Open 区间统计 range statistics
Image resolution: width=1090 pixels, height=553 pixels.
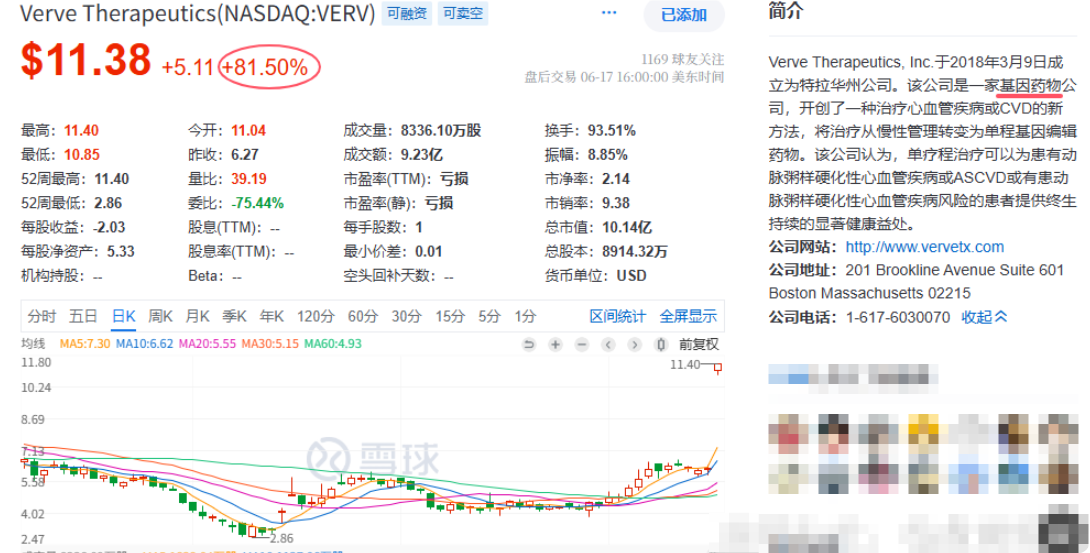[x=618, y=317]
